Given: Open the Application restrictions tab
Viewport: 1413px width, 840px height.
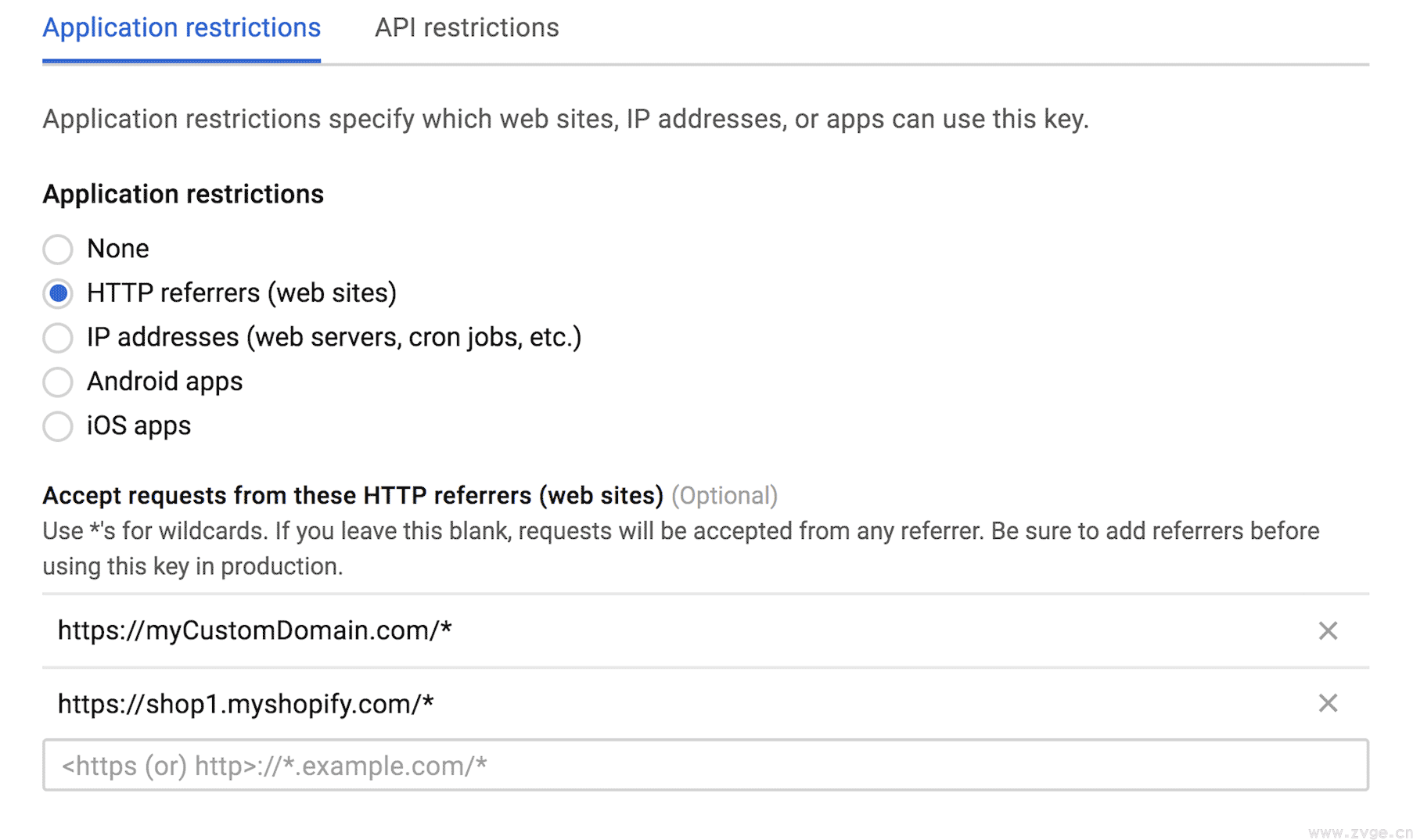Looking at the screenshot, I should click(182, 28).
